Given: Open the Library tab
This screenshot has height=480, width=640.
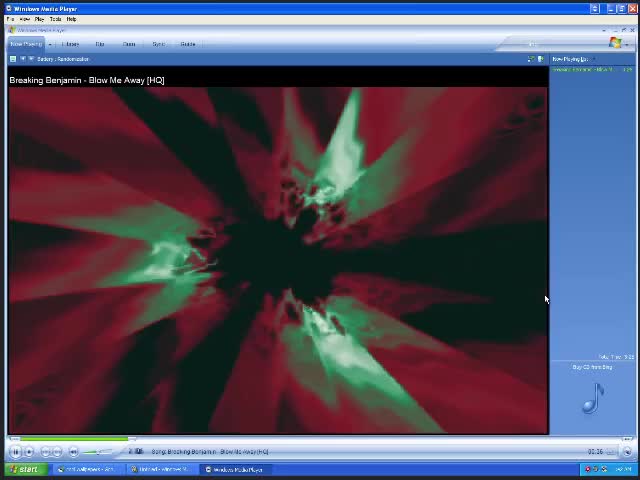Looking at the screenshot, I should 70,44.
